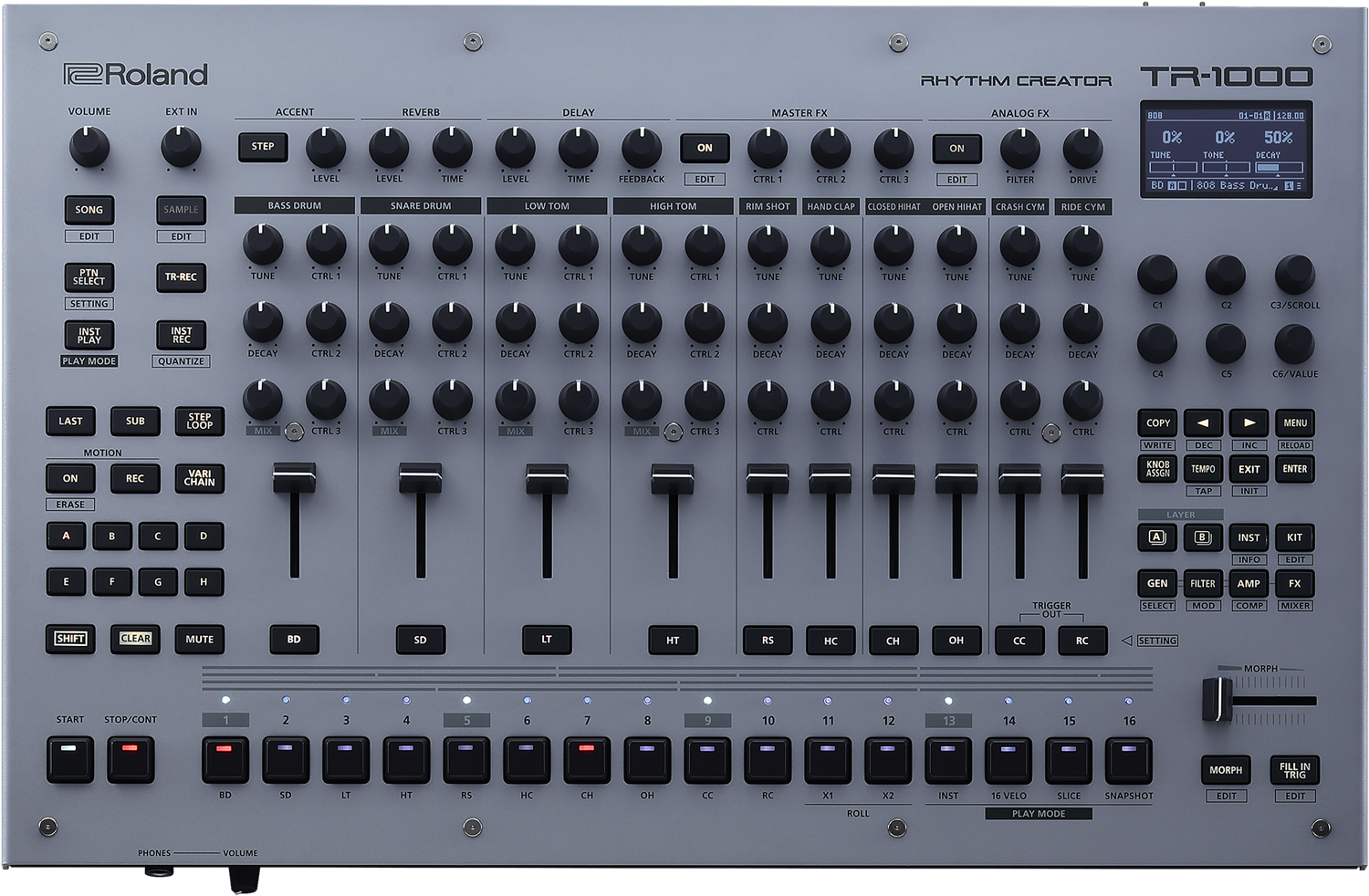Activate TR-REC recording mode
The width and height of the screenshot is (1369, 896).
[181, 277]
